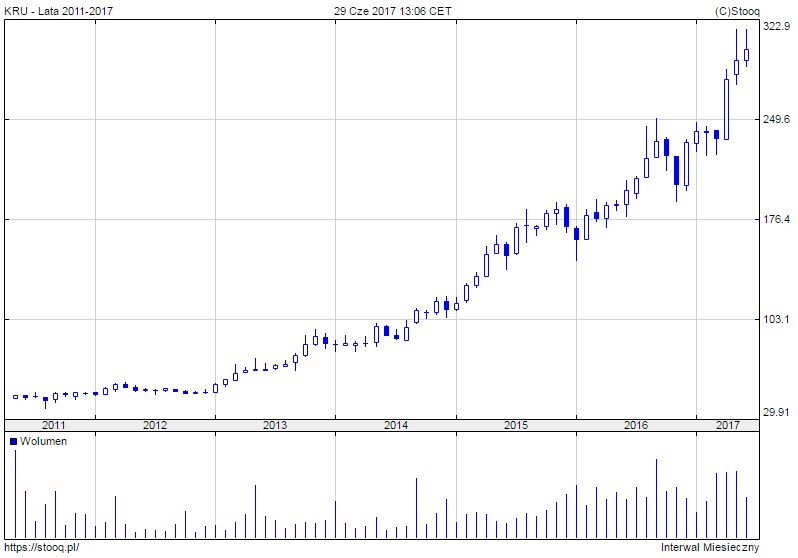Click the 29.91 price axis label
This screenshot has height=558, width=798.
777,411
